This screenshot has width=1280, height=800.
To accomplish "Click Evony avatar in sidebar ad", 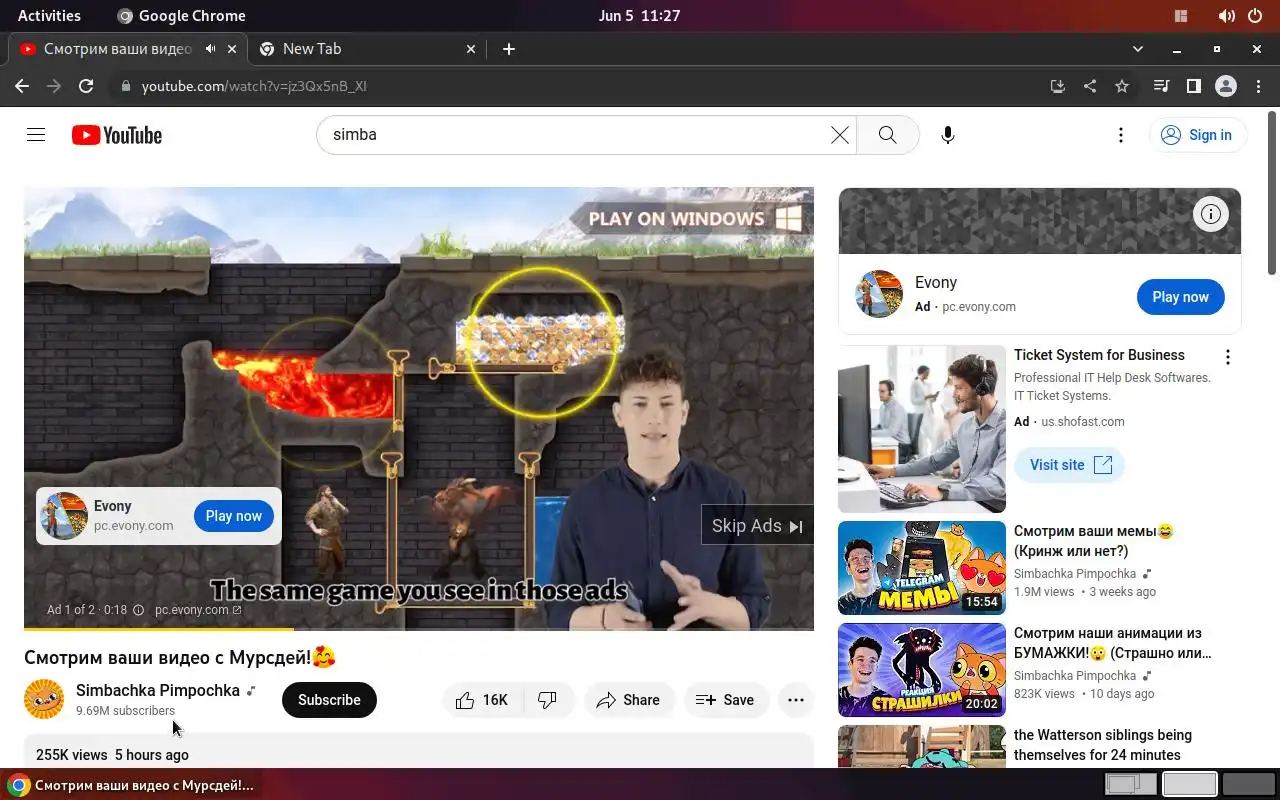I will click(879, 294).
